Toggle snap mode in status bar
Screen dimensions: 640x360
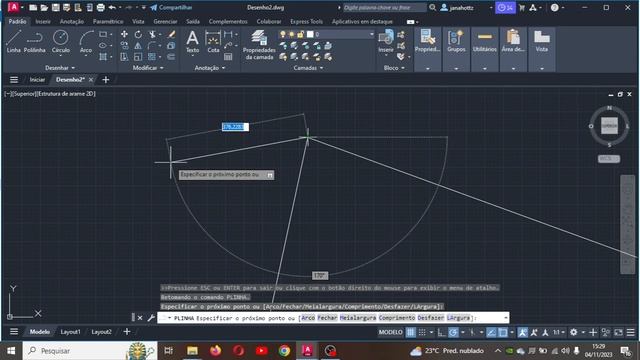tap(422, 332)
